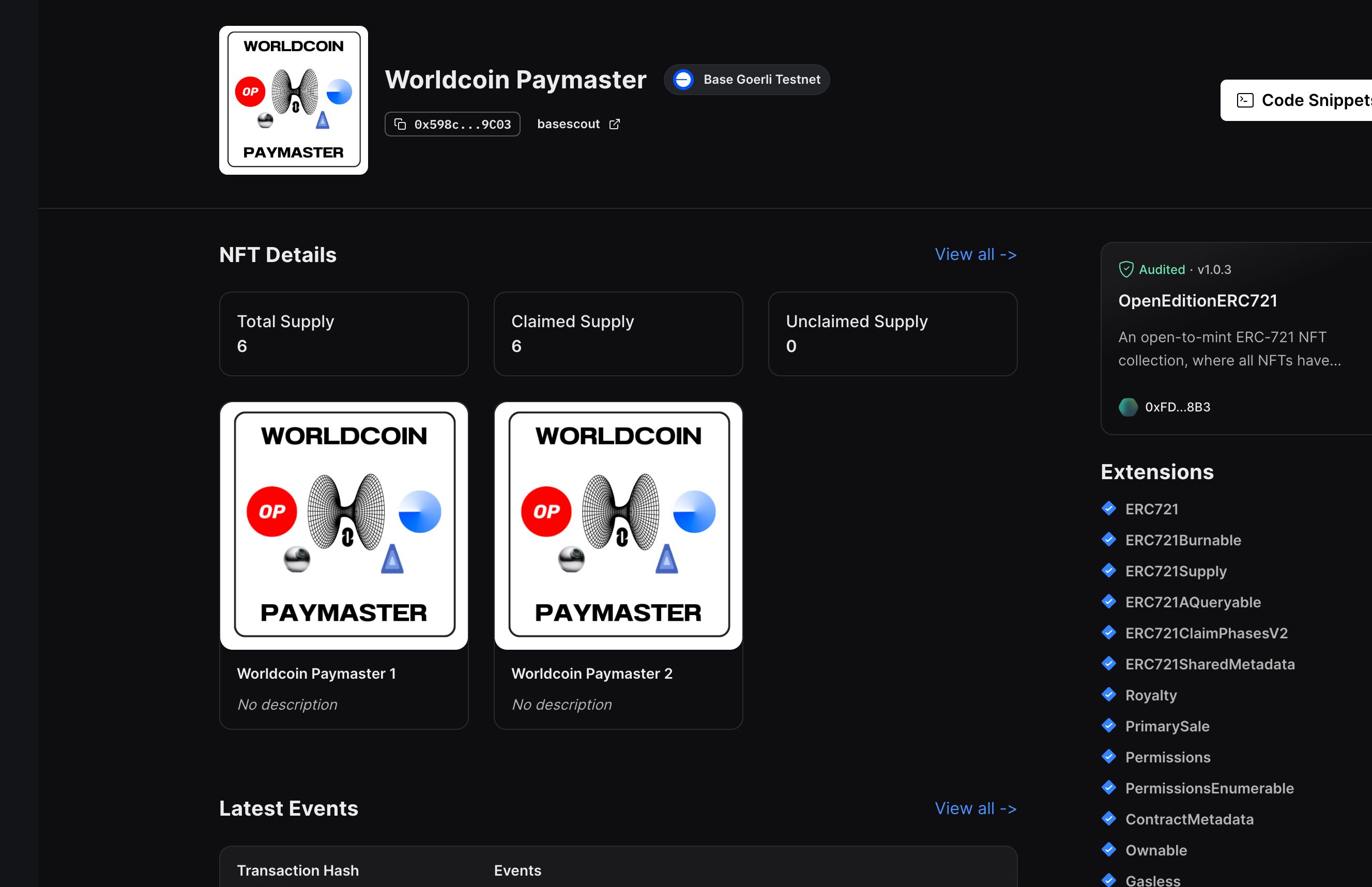Image resolution: width=1372 pixels, height=887 pixels.
Task: Open the Worldcoin Paymaster contract logo image
Action: point(294,100)
